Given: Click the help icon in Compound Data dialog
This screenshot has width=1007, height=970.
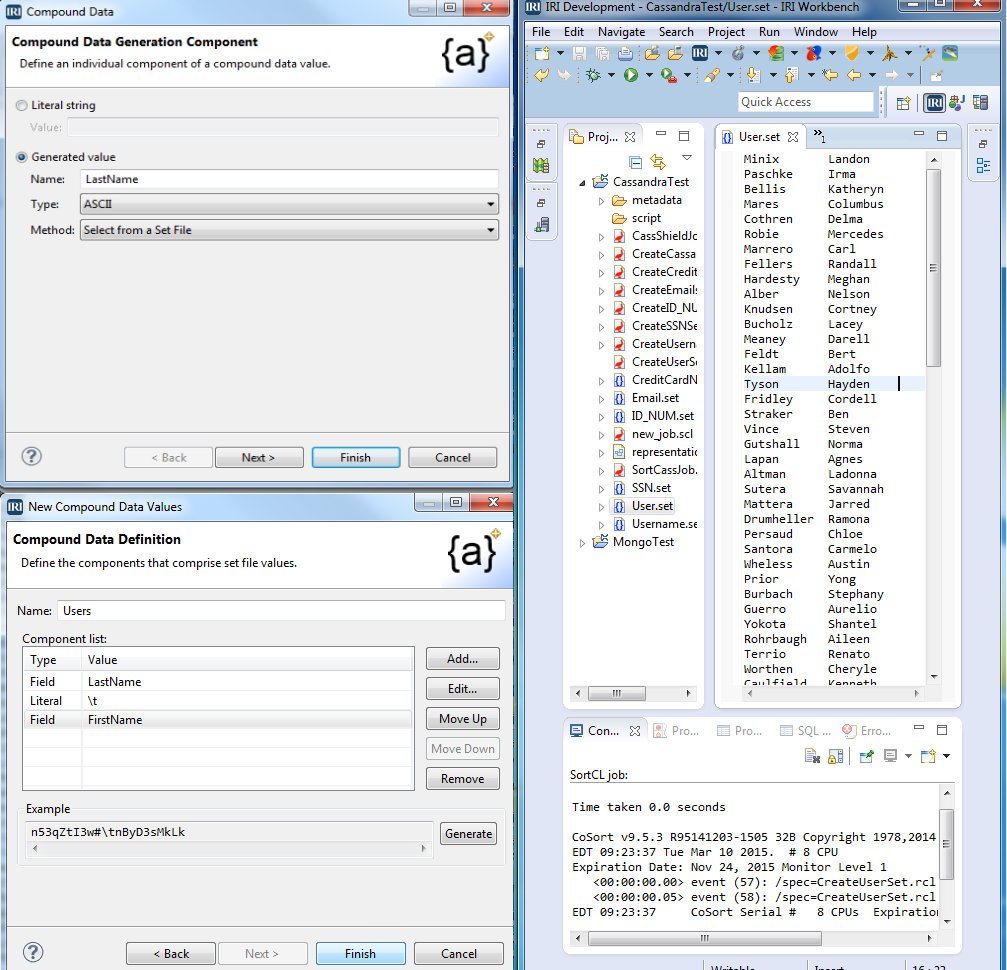Looking at the screenshot, I should pos(31,456).
